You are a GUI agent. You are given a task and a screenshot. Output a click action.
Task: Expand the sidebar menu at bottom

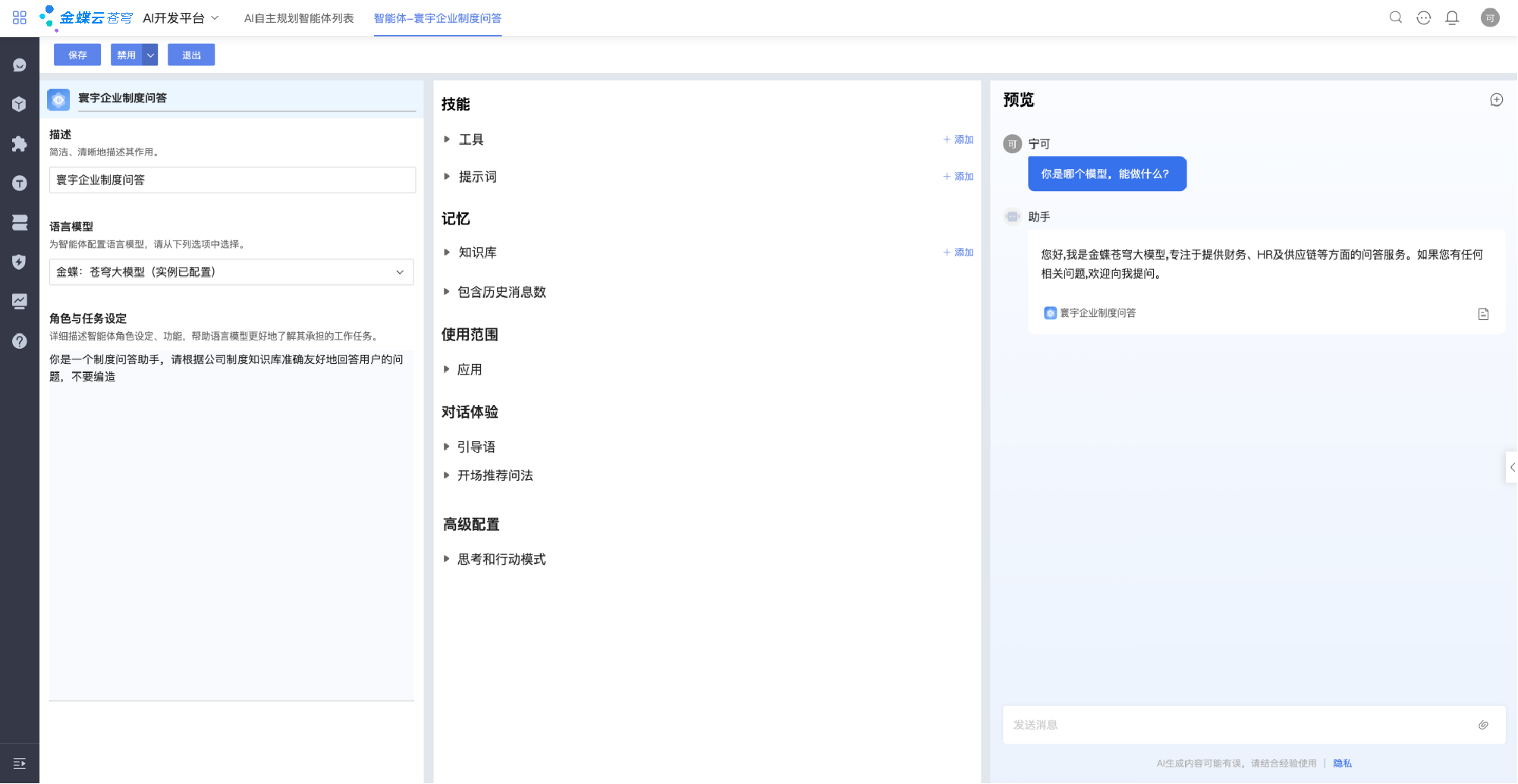click(x=20, y=764)
